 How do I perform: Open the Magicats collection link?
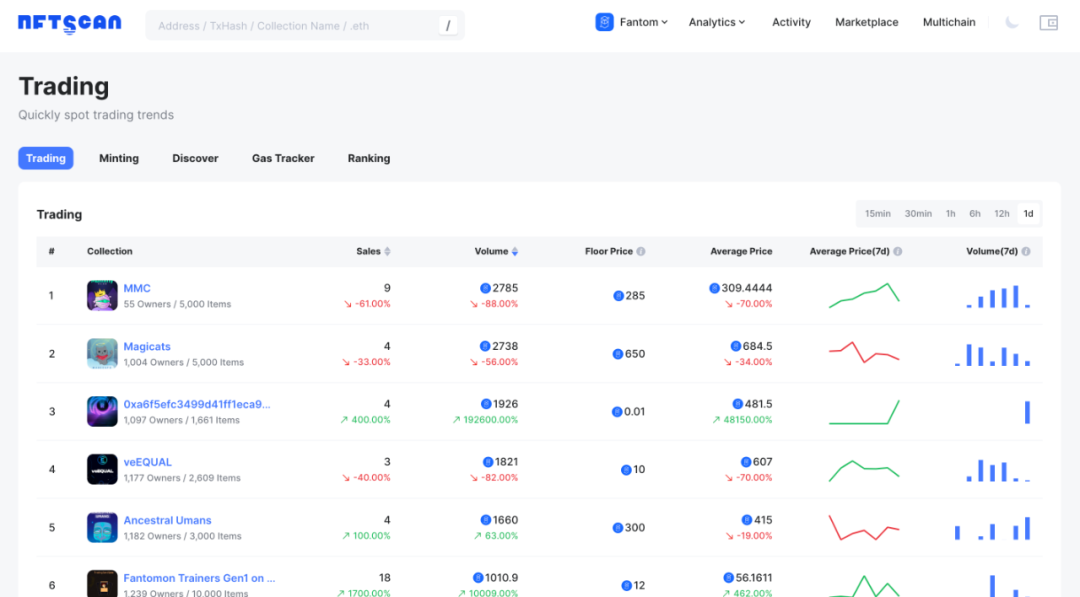coord(145,346)
